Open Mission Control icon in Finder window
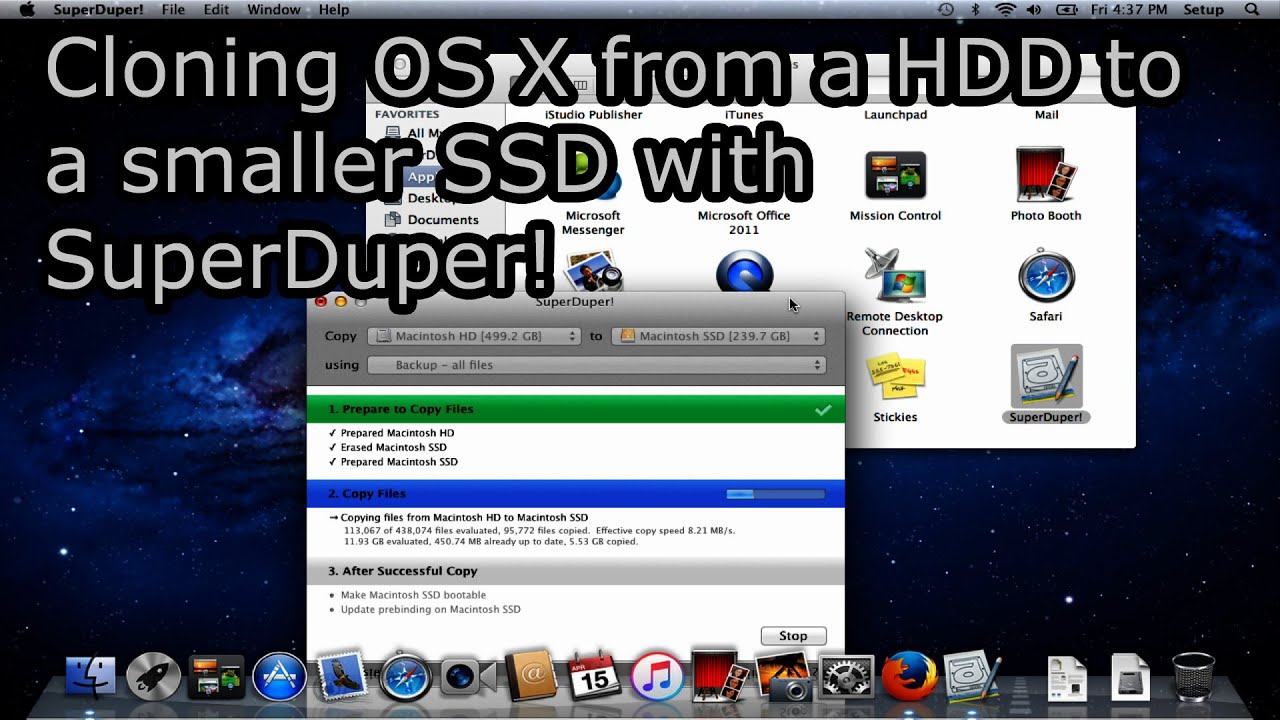Viewport: 1280px width, 720px height. coord(895,176)
